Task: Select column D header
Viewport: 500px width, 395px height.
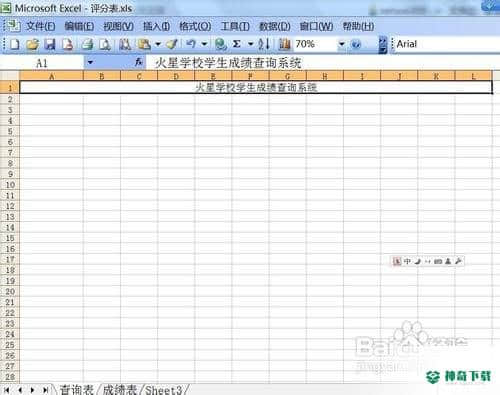Action: 176,76
